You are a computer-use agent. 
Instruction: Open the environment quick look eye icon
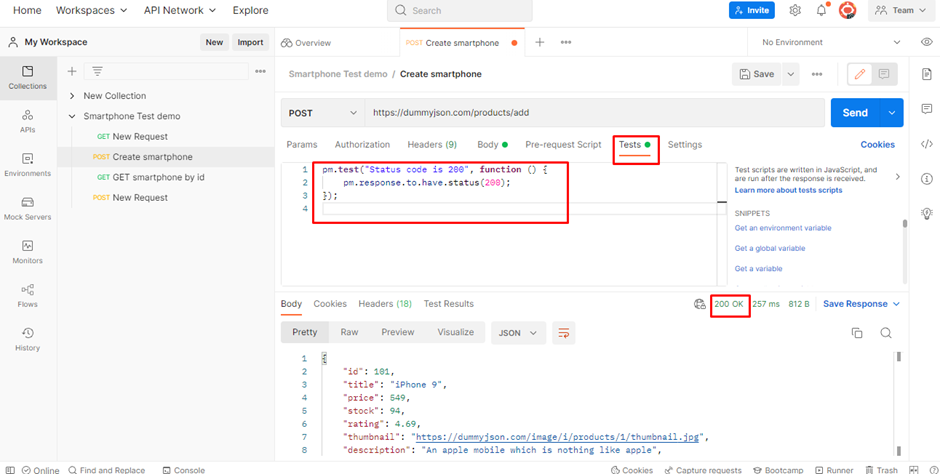pyautogui.click(x=926, y=43)
